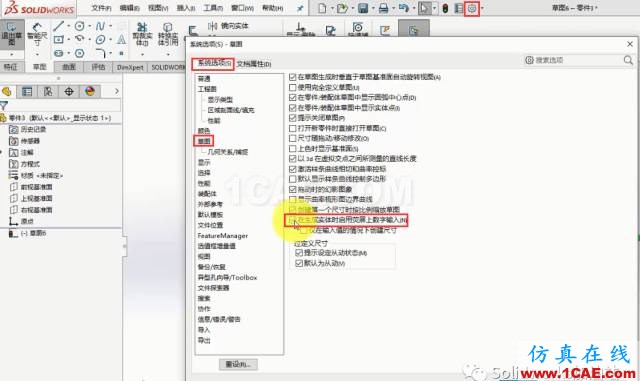
Task: Open the ConfigurationManager tab icon
Action: (x=48, y=91)
